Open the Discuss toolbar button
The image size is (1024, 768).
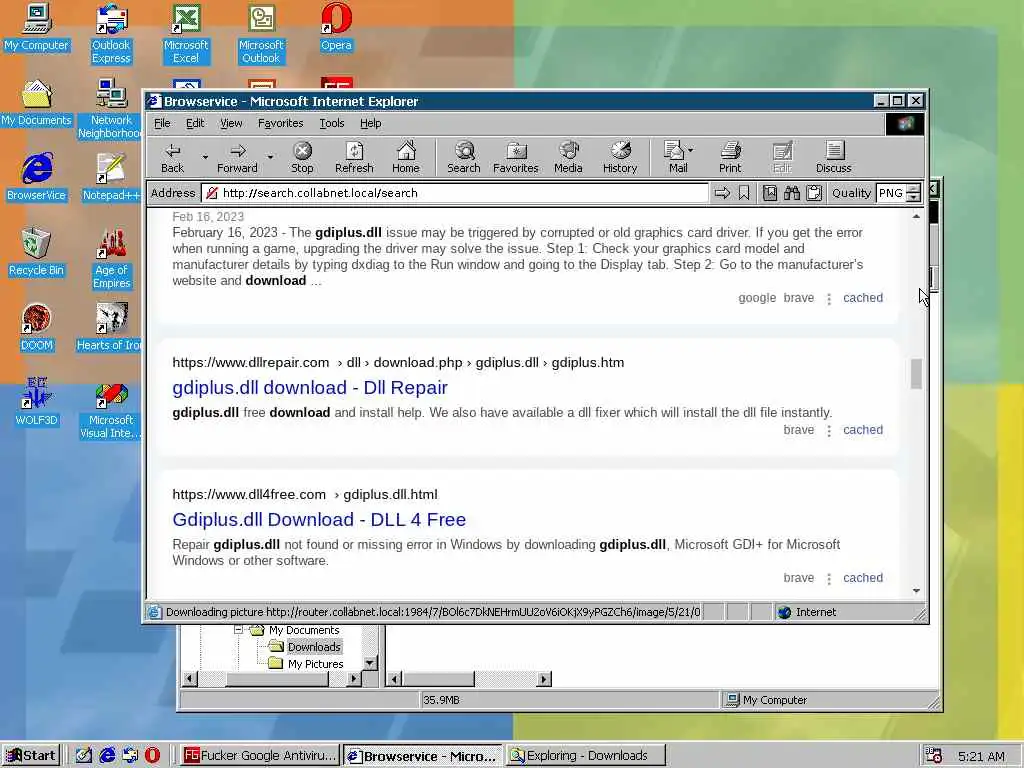click(833, 157)
